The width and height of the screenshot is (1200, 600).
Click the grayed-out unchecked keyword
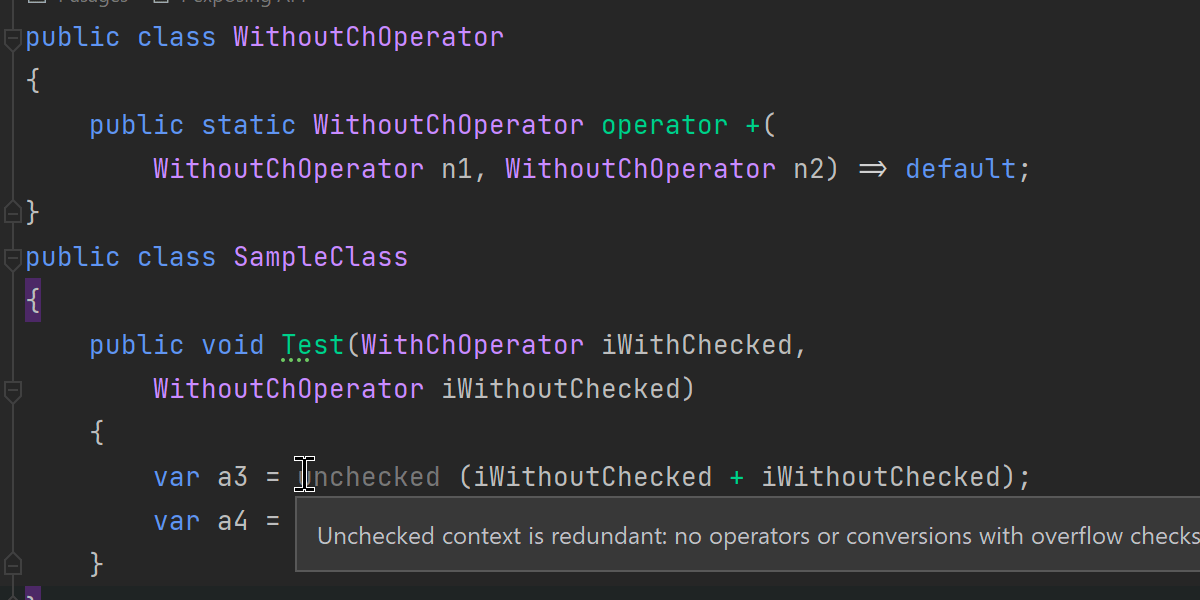(x=372, y=477)
